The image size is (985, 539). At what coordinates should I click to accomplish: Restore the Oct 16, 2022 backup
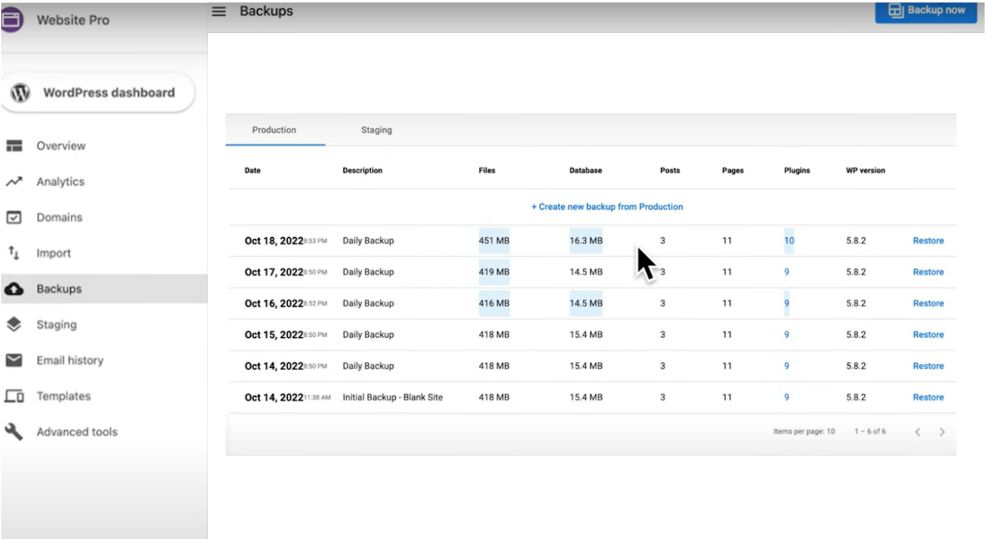coord(928,303)
